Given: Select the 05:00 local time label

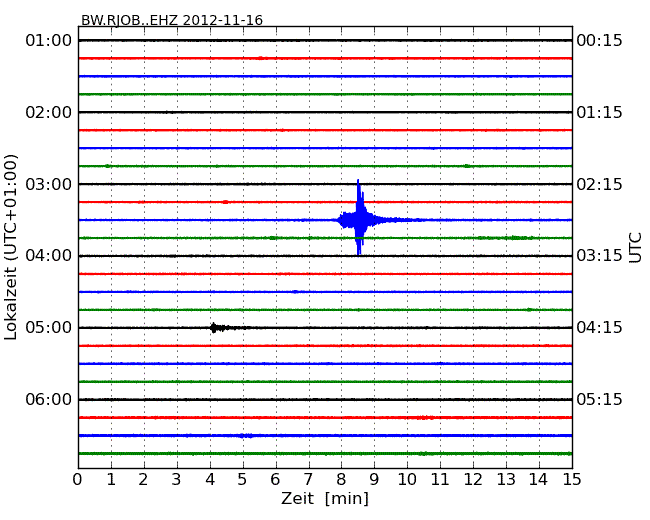Looking at the screenshot, I should (x=49, y=328).
